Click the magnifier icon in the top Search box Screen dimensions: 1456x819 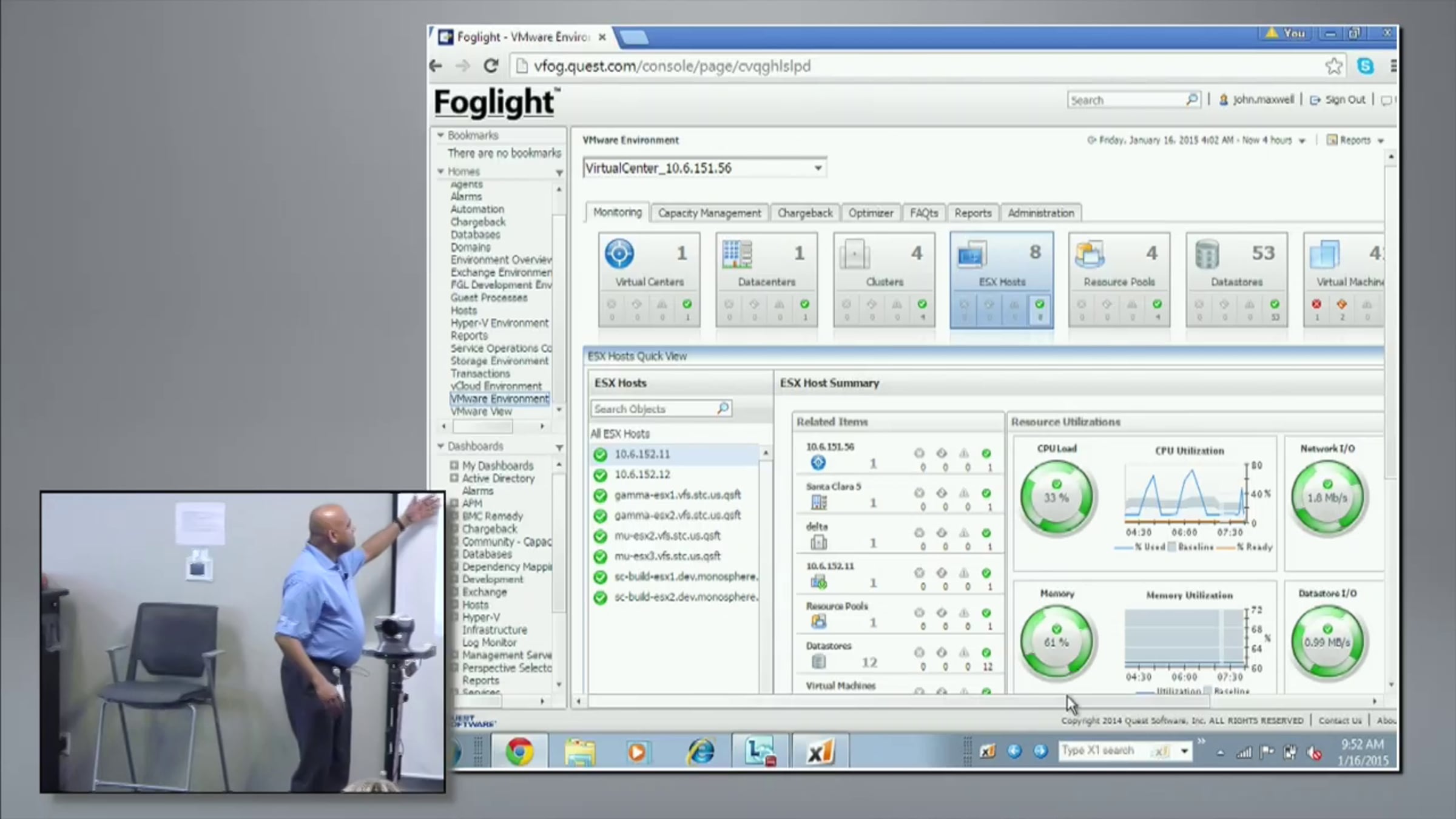[1191, 99]
